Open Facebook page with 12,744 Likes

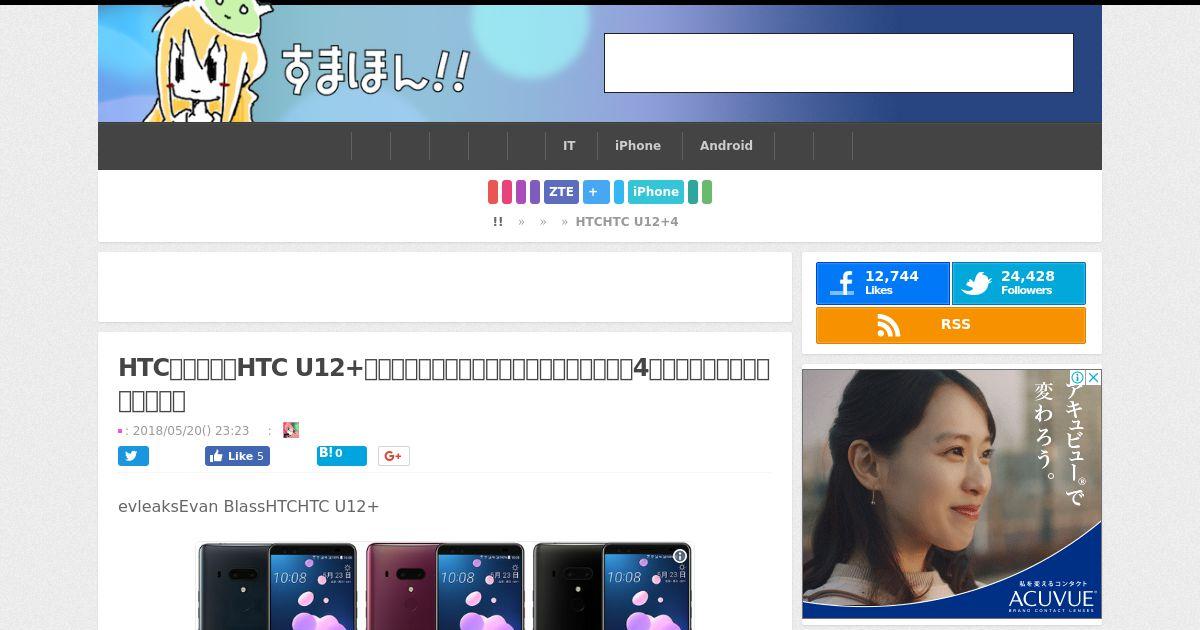coord(882,283)
